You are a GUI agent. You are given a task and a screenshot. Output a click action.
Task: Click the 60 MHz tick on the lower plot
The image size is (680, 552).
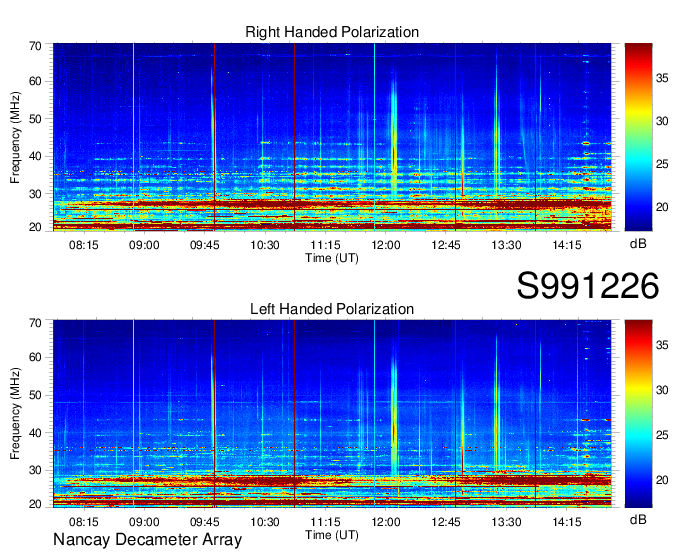pyautogui.click(x=35, y=357)
